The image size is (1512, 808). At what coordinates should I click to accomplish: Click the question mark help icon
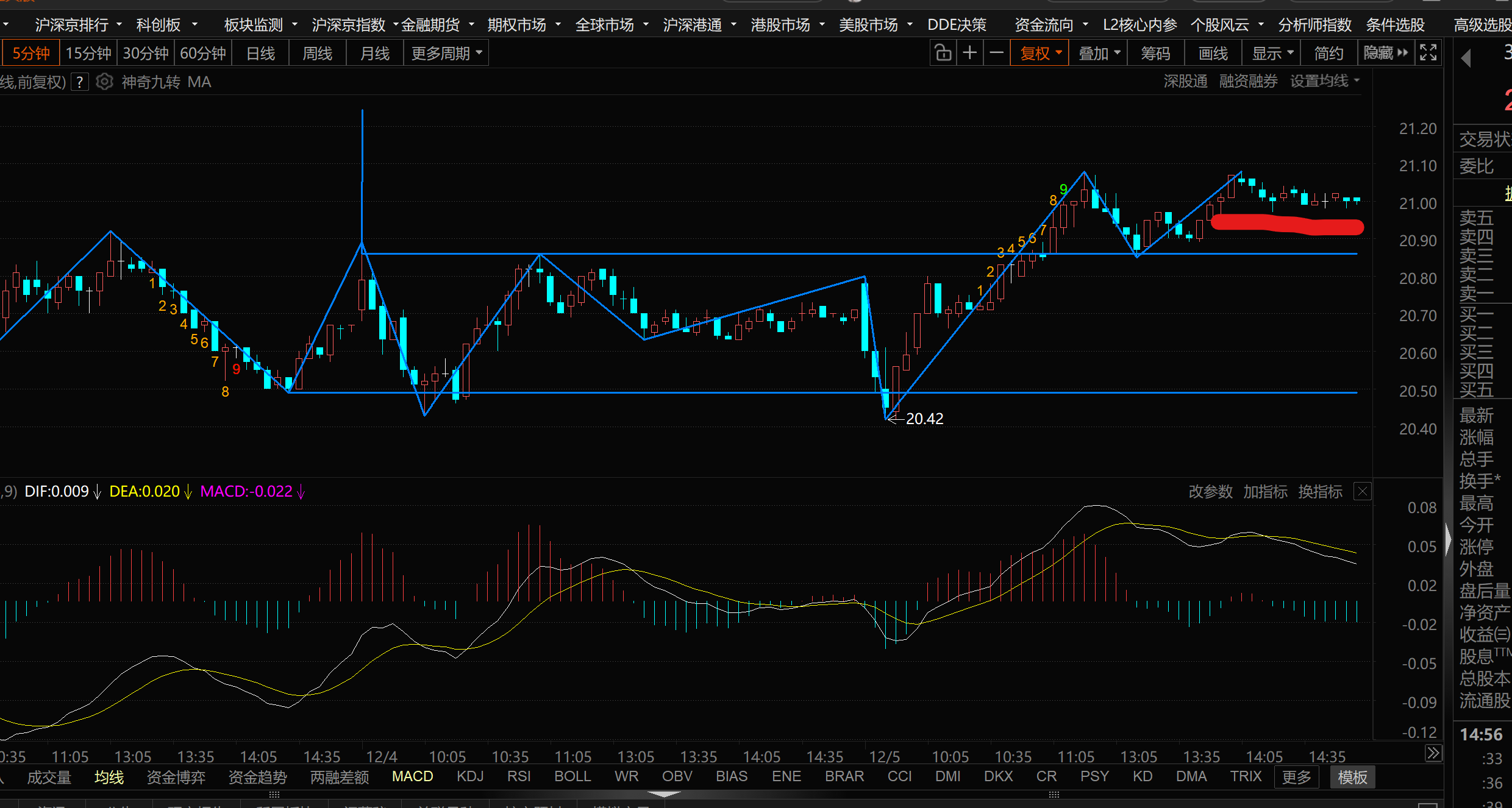80,82
